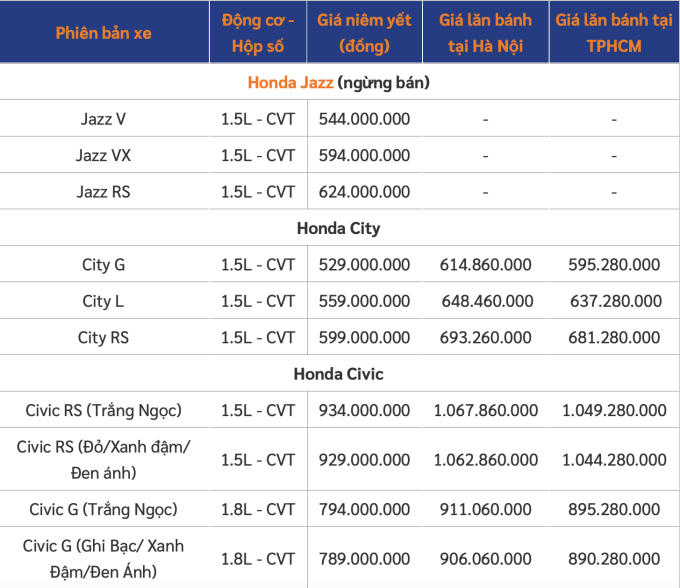Select the 'Động cơ - Hộp số' header
This screenshot has height=588, width=680.
(x=258, y=32)
